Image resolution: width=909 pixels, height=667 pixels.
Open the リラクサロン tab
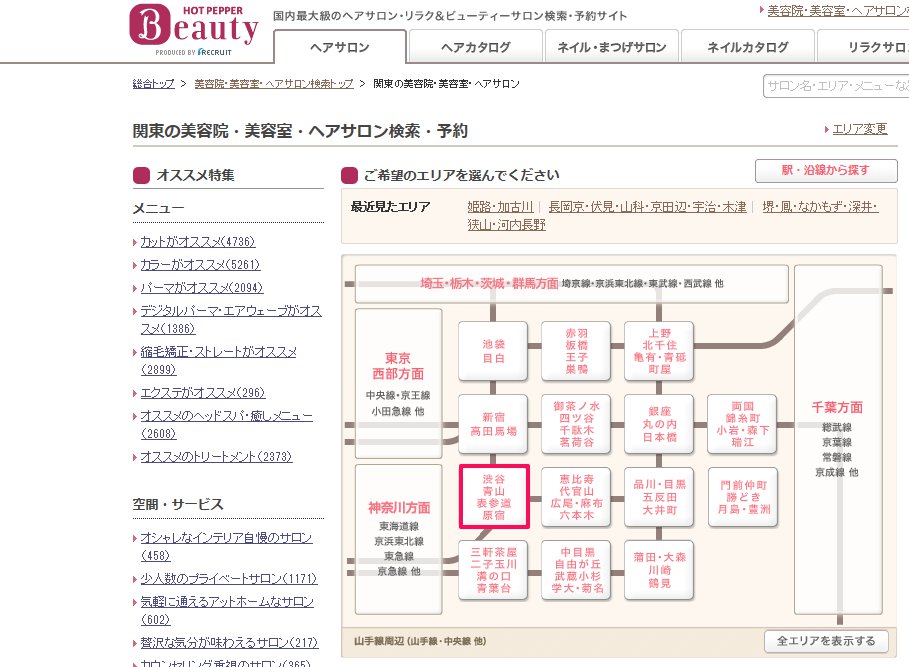(x=864, y=47)
